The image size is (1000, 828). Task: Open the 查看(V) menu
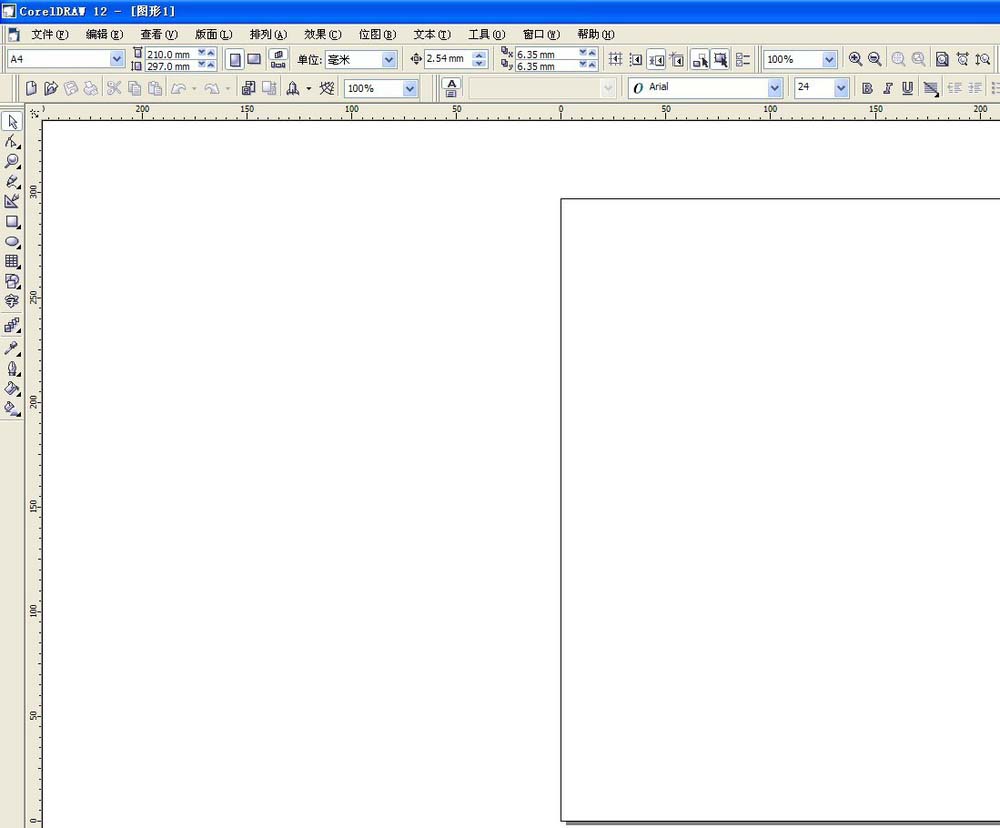click(159, 34)
